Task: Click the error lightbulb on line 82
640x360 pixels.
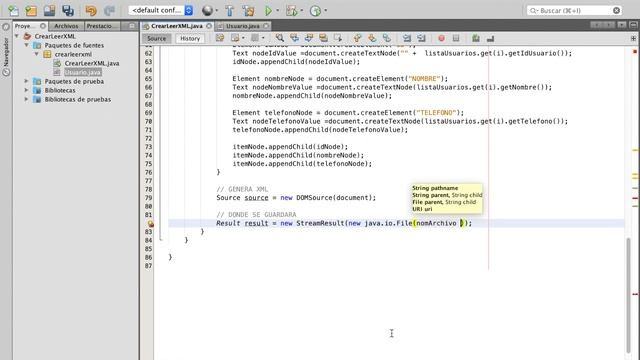Action: point(150,223)
